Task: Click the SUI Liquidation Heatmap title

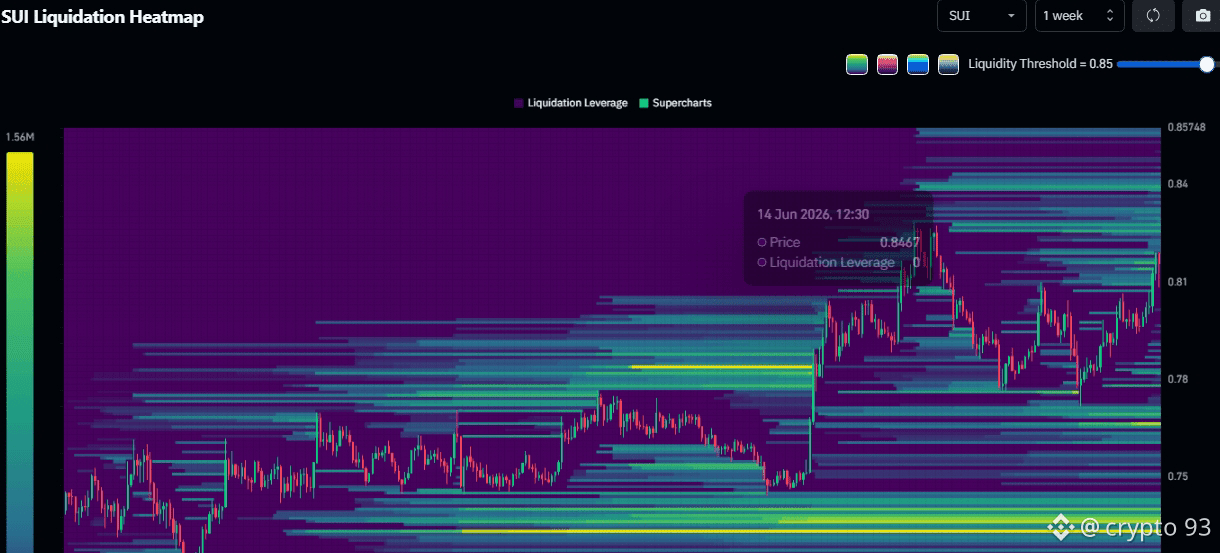Action: [102, 17]
